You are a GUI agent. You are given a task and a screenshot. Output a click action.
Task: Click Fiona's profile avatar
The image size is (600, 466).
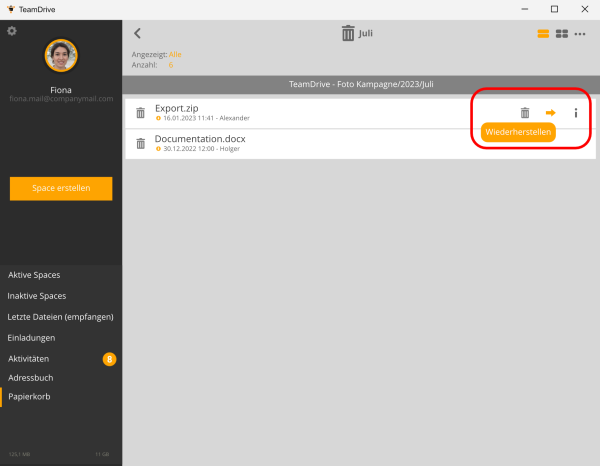(x=61, y=55)
